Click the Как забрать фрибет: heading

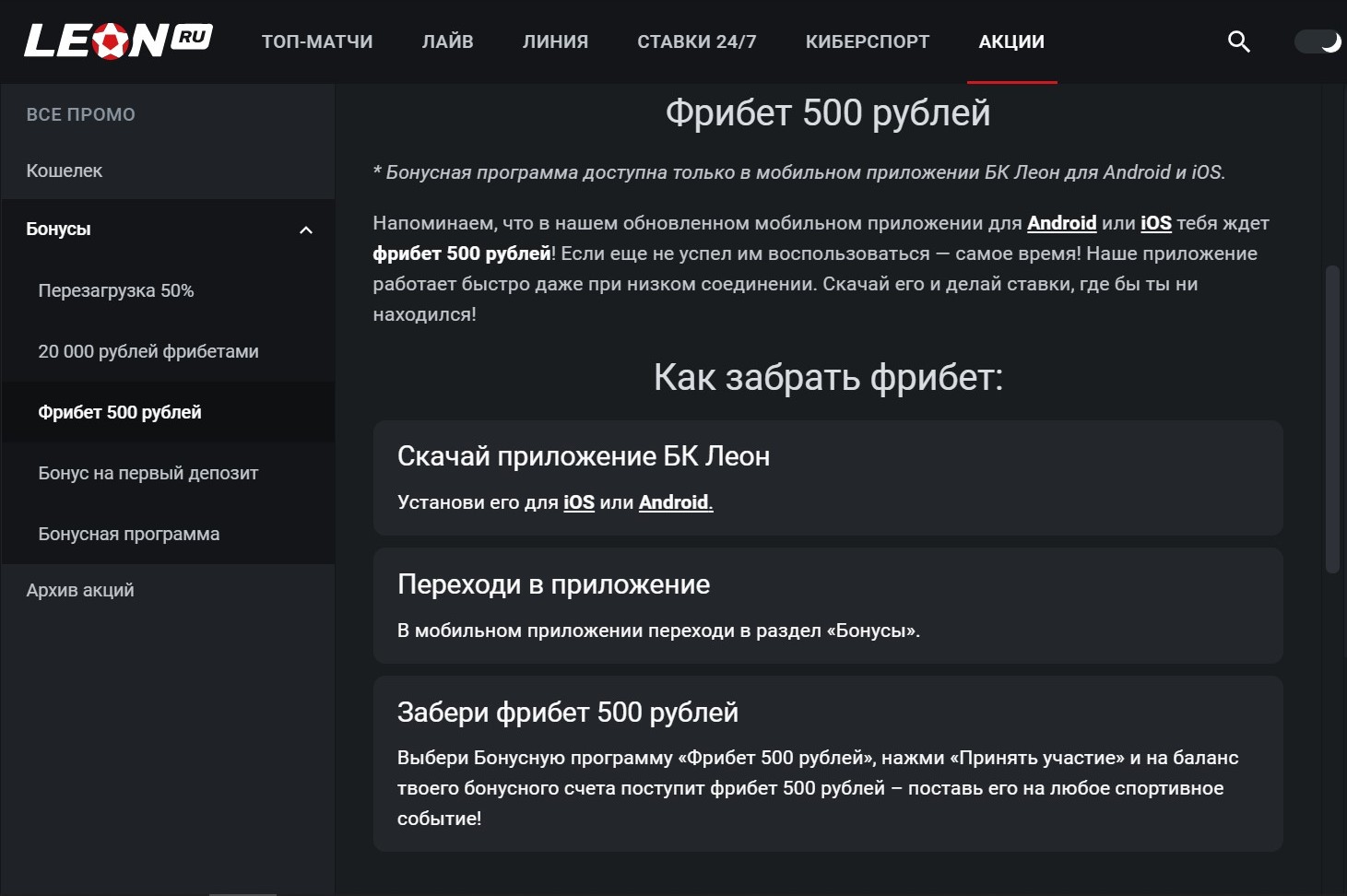point(828,377)
